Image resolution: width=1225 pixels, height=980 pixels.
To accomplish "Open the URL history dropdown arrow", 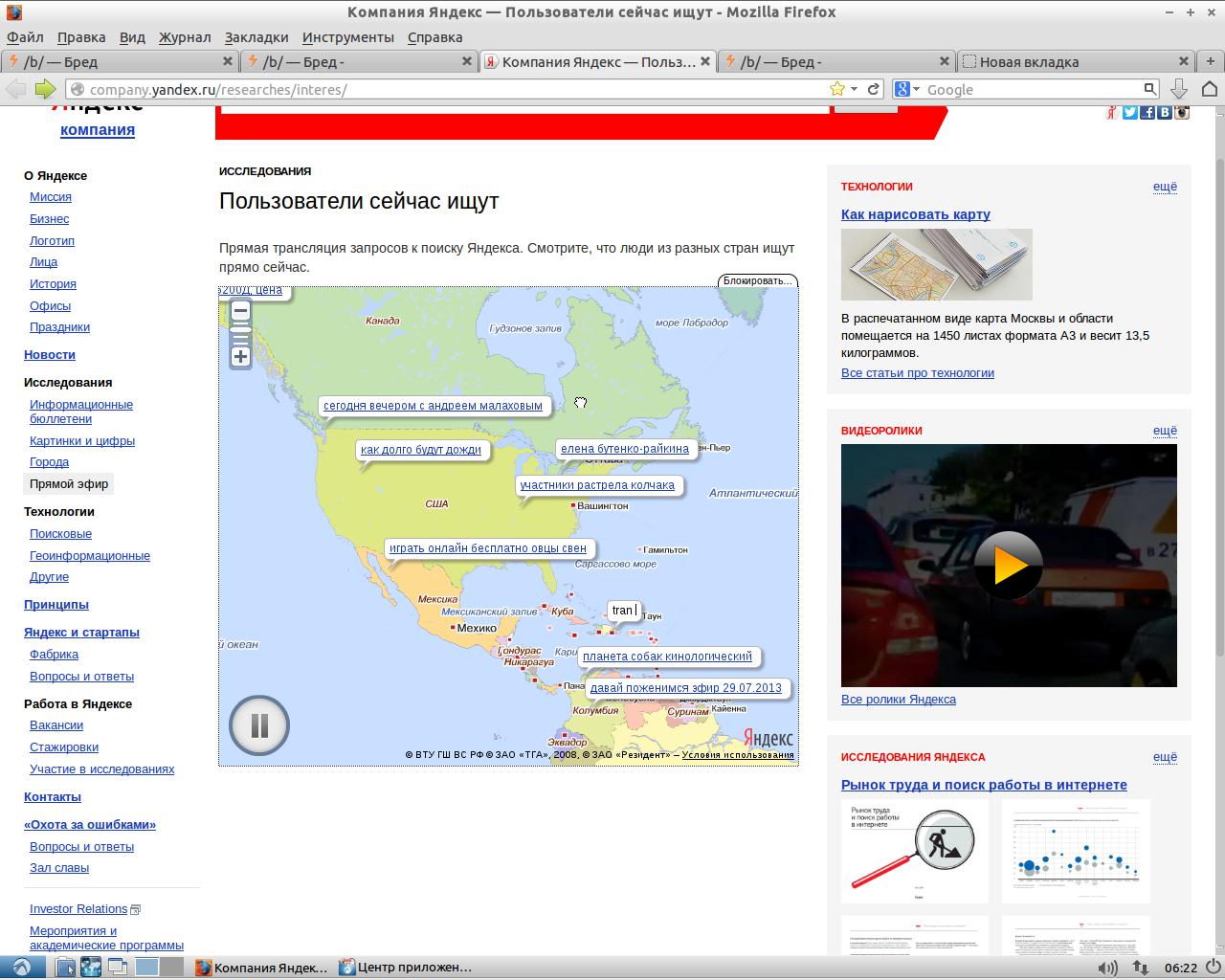I will (x=856, y=89).
